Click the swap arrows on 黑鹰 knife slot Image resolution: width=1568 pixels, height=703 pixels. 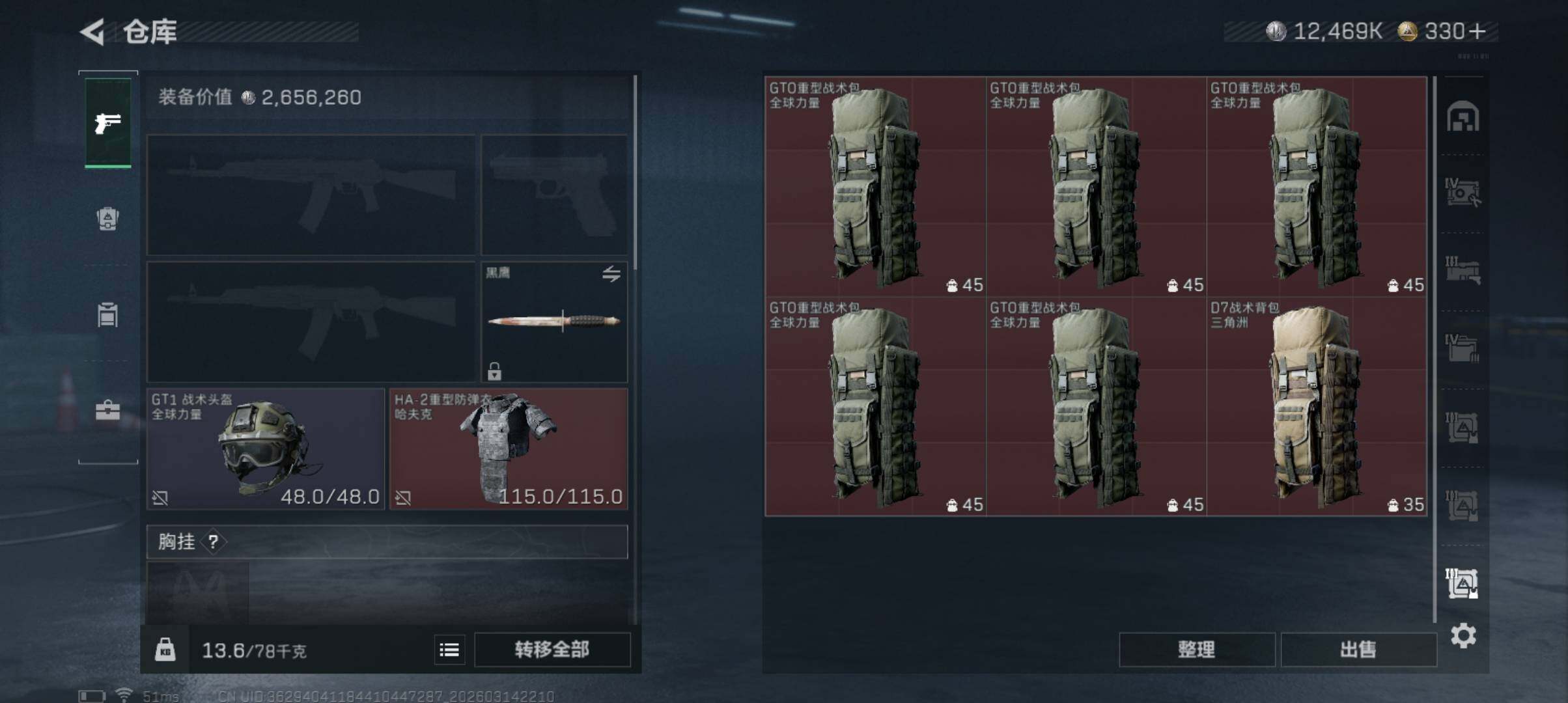point(611,274)
